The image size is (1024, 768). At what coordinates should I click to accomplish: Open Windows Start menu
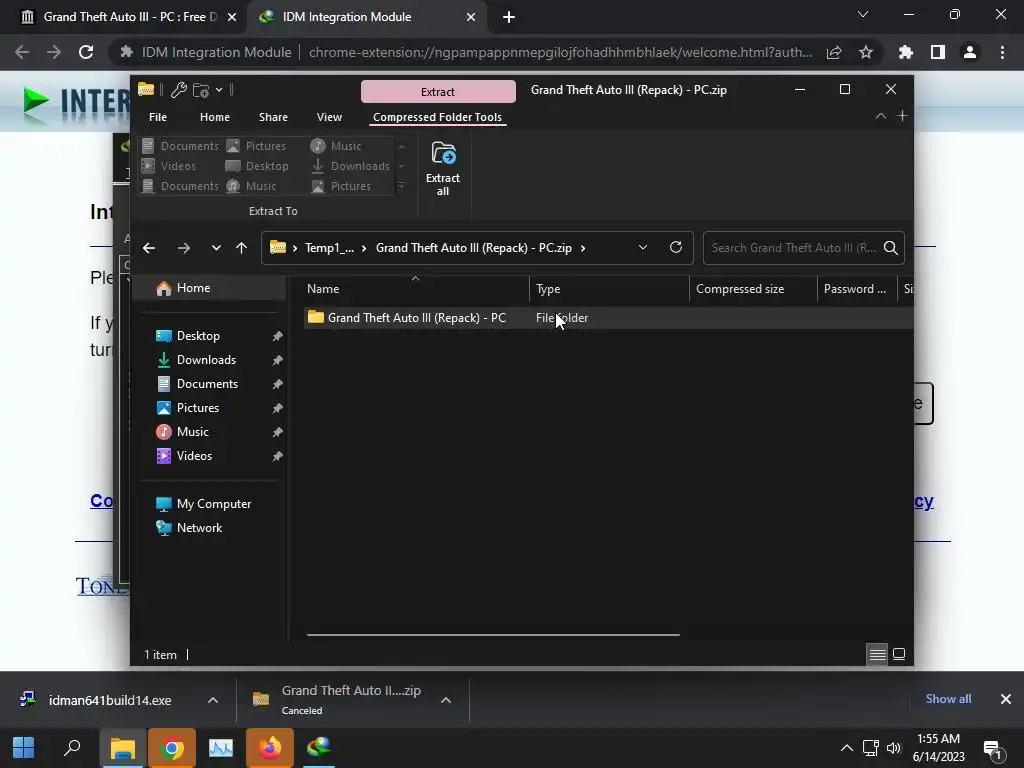coord(24,748)
